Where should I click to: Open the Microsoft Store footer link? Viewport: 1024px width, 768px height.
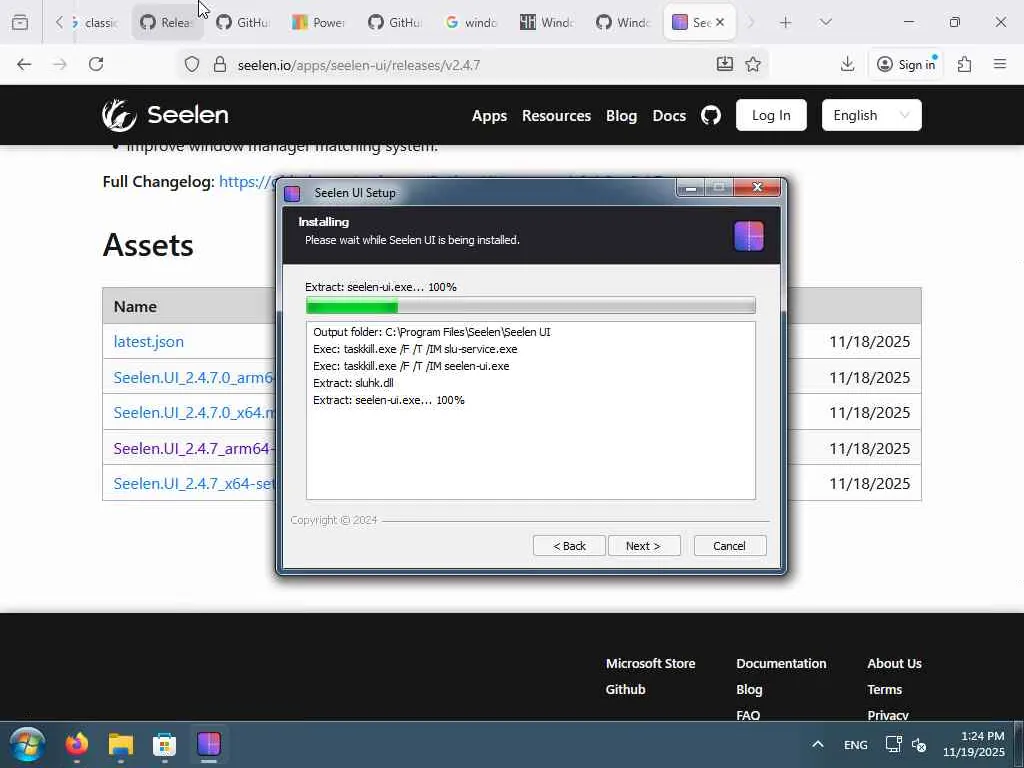click(x=650, y=664)
